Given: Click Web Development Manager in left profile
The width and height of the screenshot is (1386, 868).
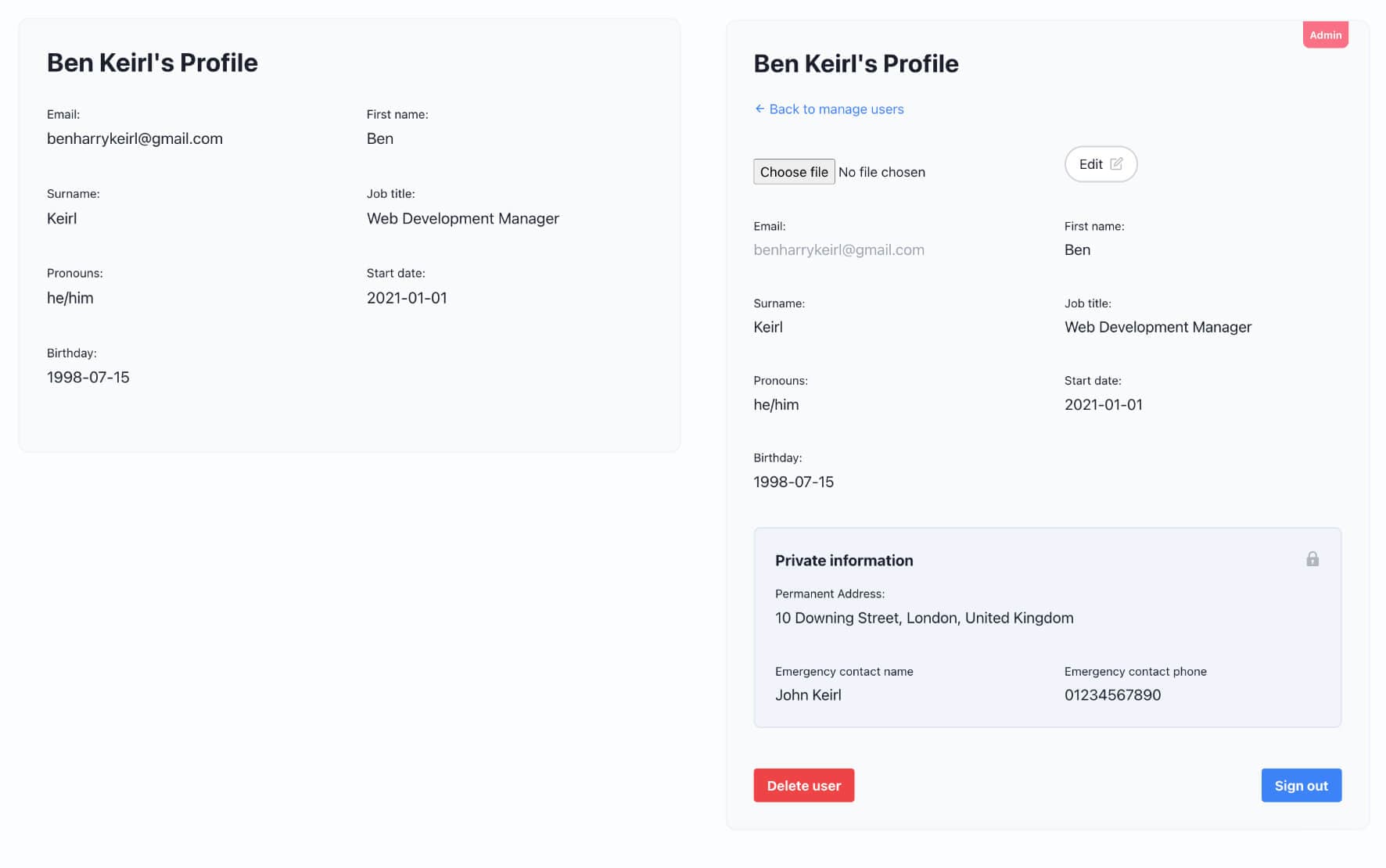Looking at the screenshot, I should 463,218.
